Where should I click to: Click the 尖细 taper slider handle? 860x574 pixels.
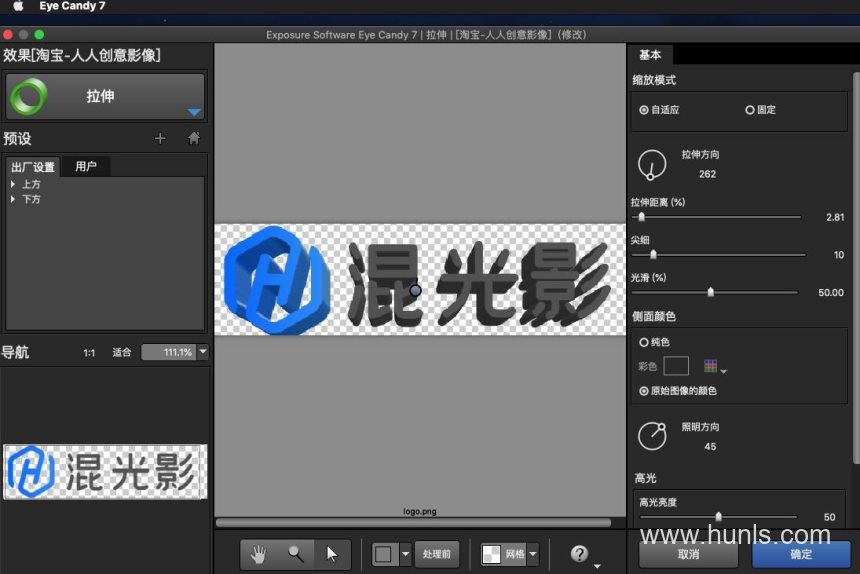pyautogui.click(x=653, y=254)
